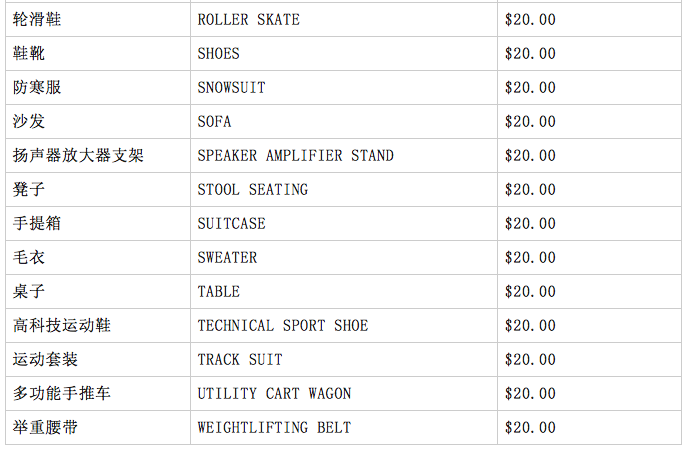Click SPEAKER AMPLIFIER STAND text
The image size is (688, 451).
tap(295, 156)
